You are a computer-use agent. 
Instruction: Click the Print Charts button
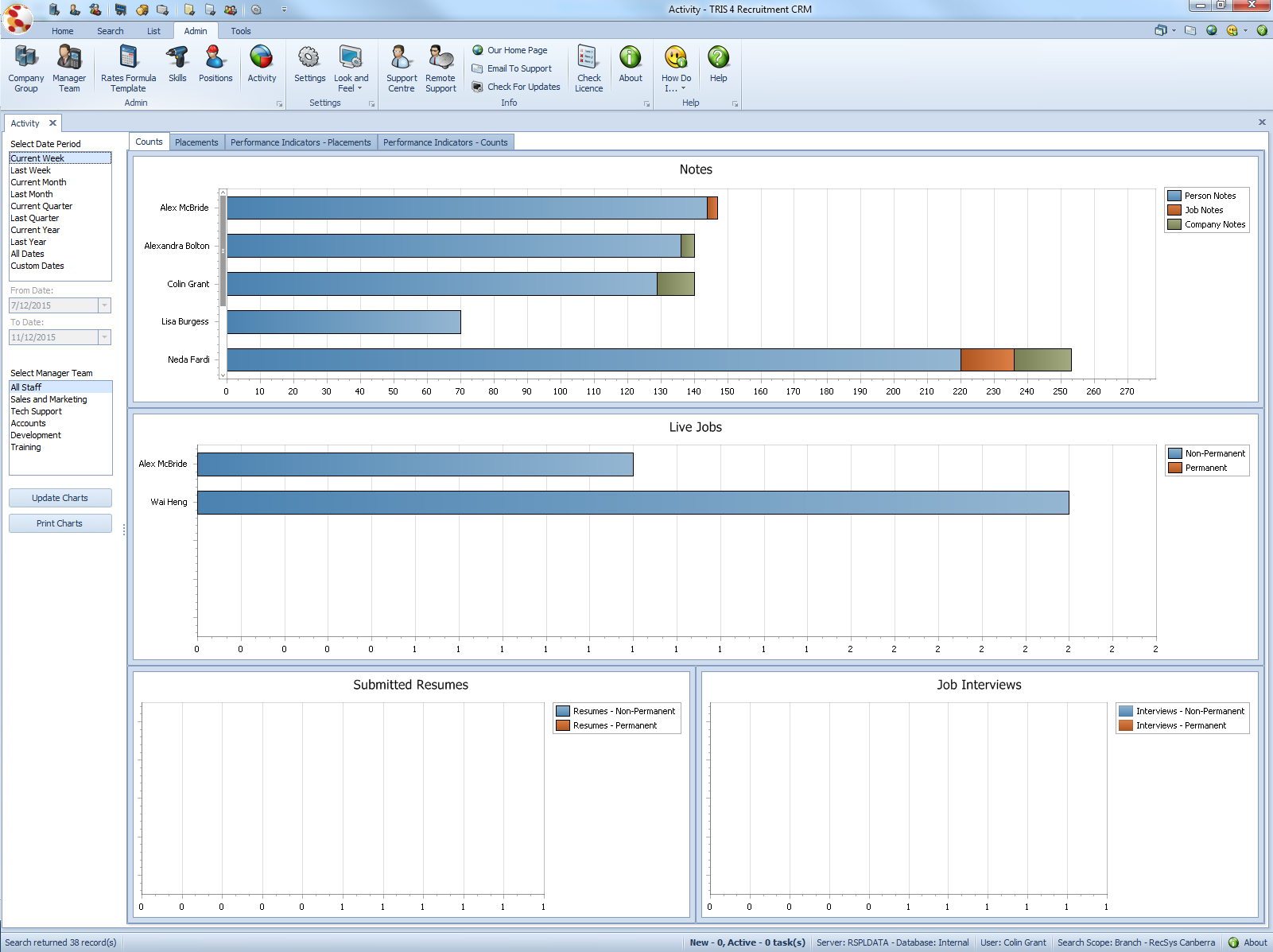[60, 523]
